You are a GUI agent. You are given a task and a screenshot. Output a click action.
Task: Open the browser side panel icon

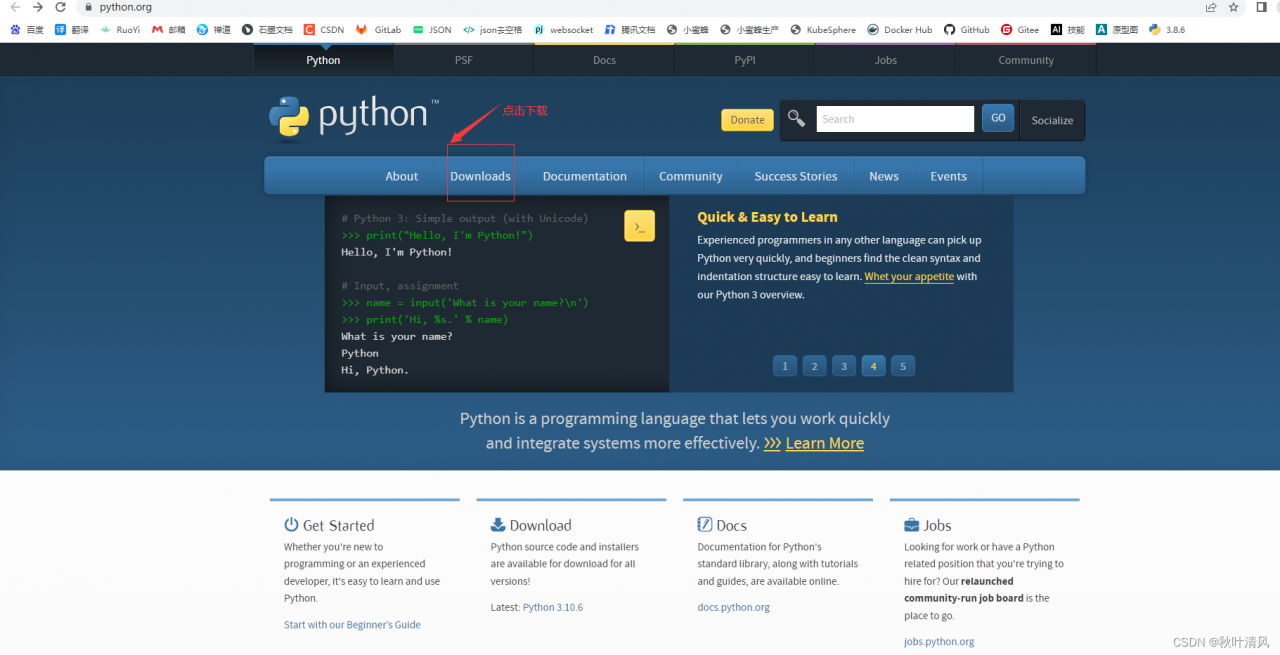click(1262, 7)
